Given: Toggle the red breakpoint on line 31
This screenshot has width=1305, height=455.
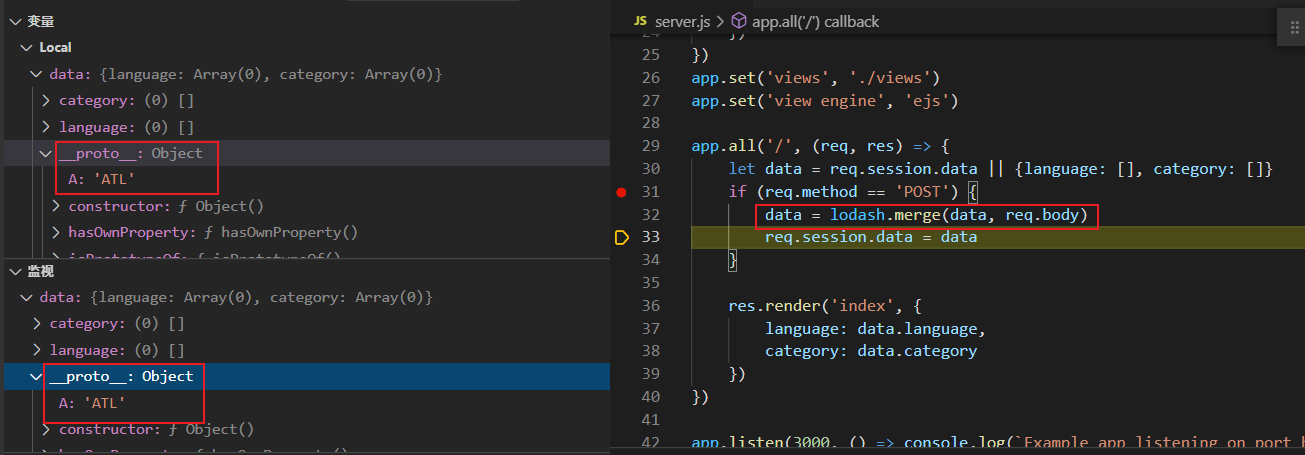Looking at the screenshot, I should [621, 191].
